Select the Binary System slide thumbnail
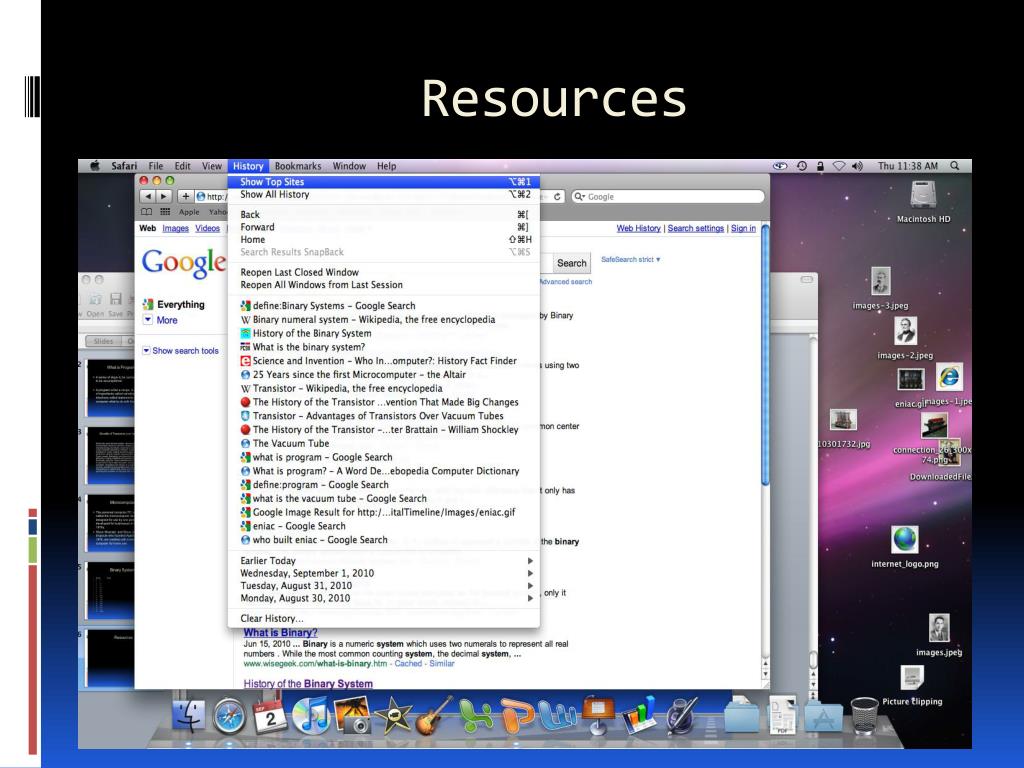The width and height of the screenshot is (1024, 768). 110,590
